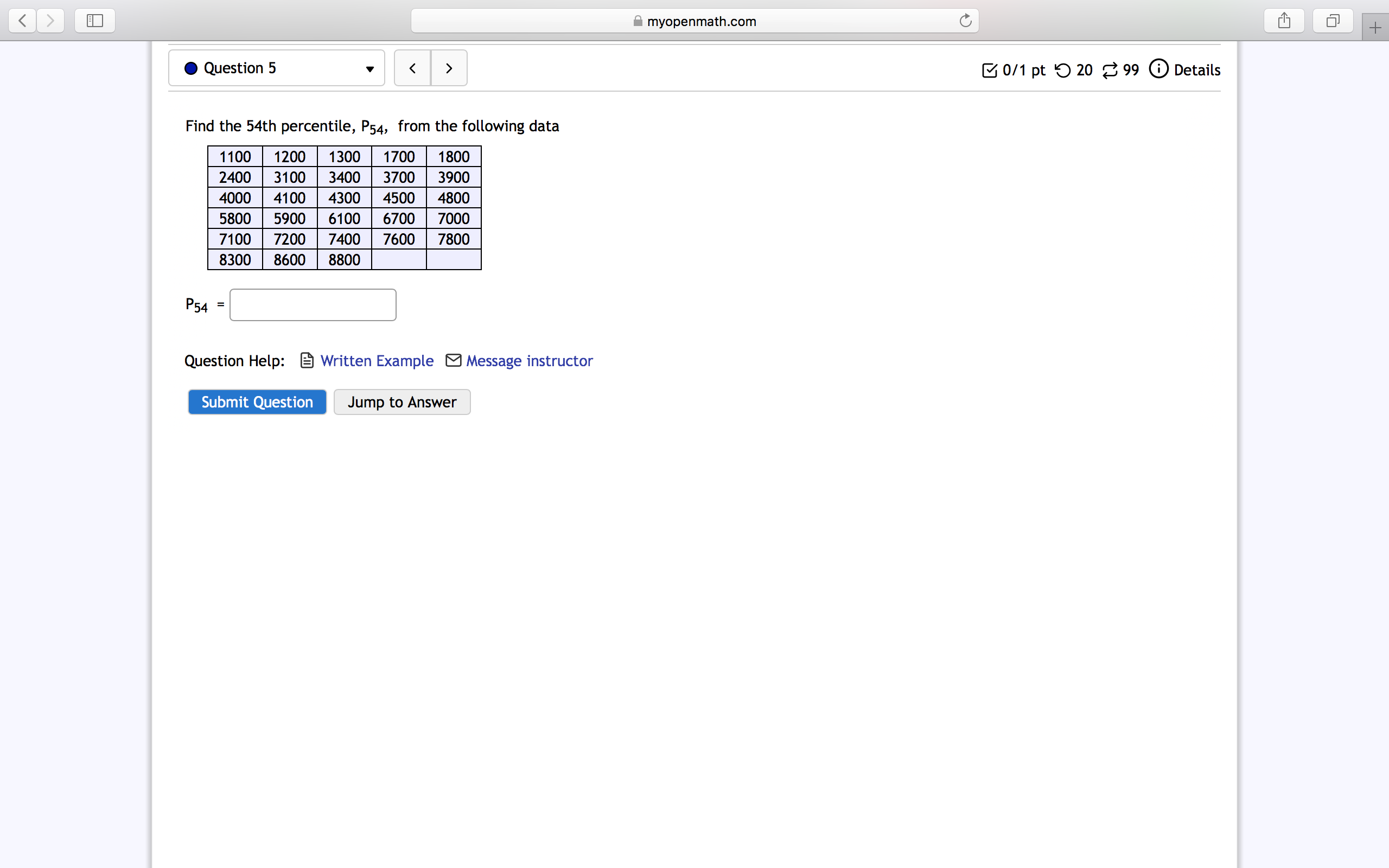Viewport: 1389px width, 868px height.
Task: Click the Details info icon
Action: [1158, 69]
